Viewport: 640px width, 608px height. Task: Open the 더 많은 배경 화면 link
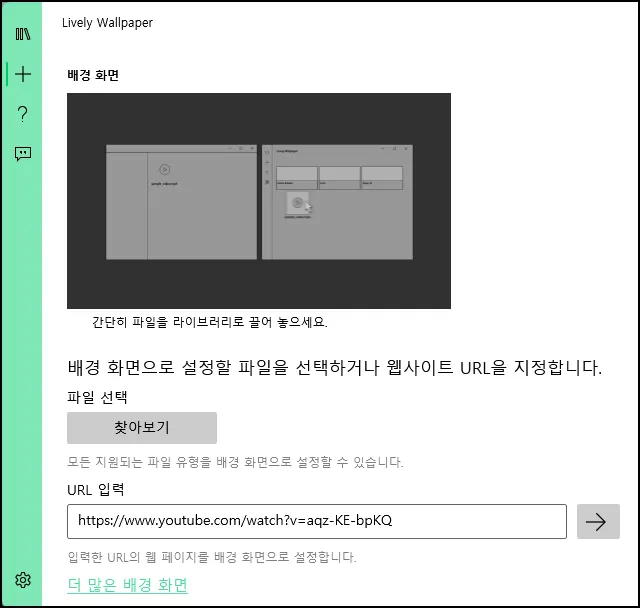[x=127, y=585]
